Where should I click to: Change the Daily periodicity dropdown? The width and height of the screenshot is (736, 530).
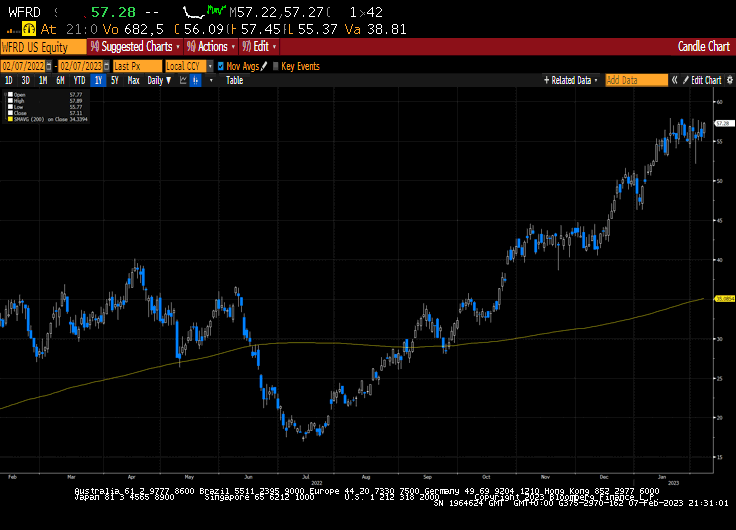[x=159, y=80]
